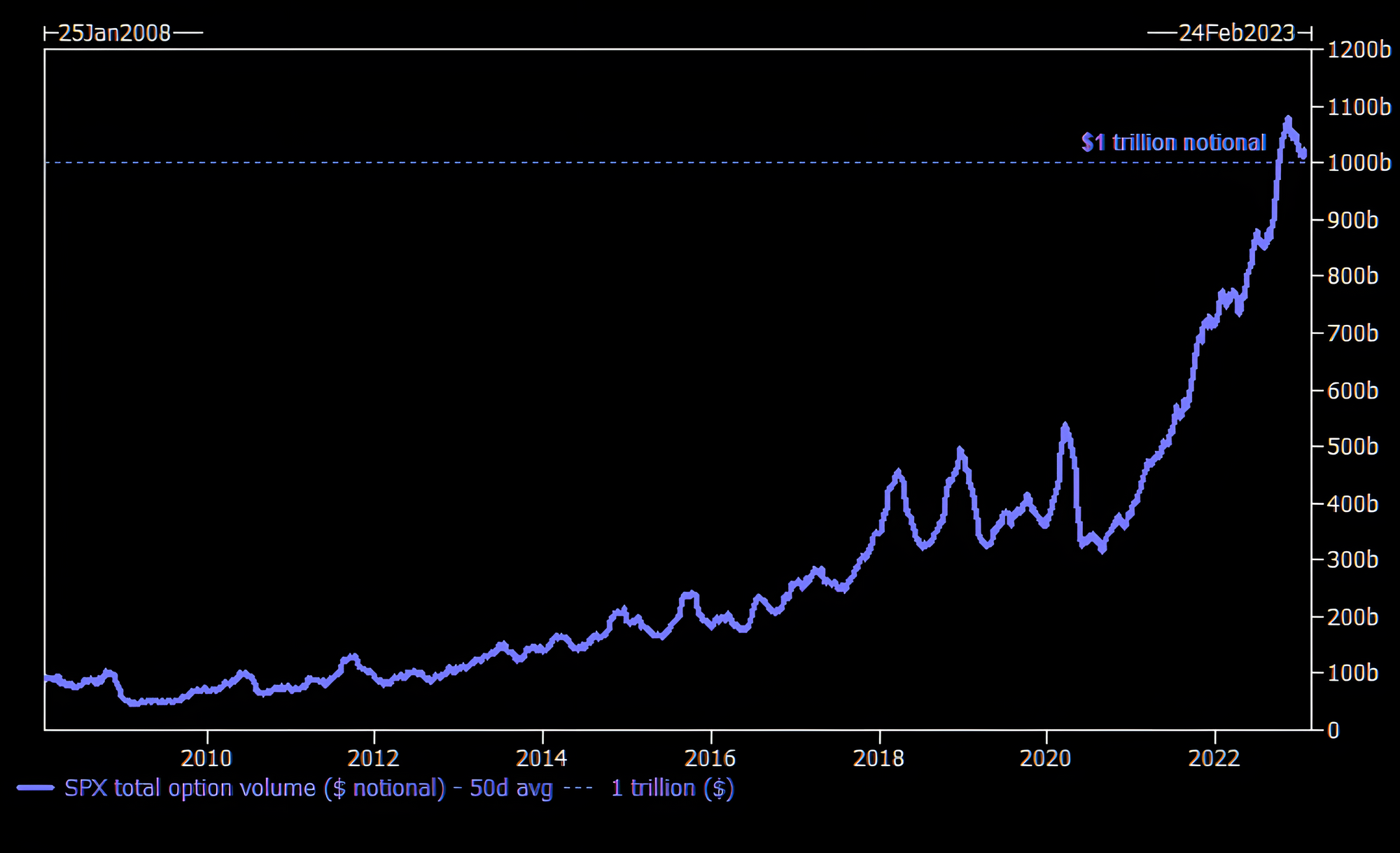Click the 500b y-axis label

pyautogui.click(x=1352, y=447)
